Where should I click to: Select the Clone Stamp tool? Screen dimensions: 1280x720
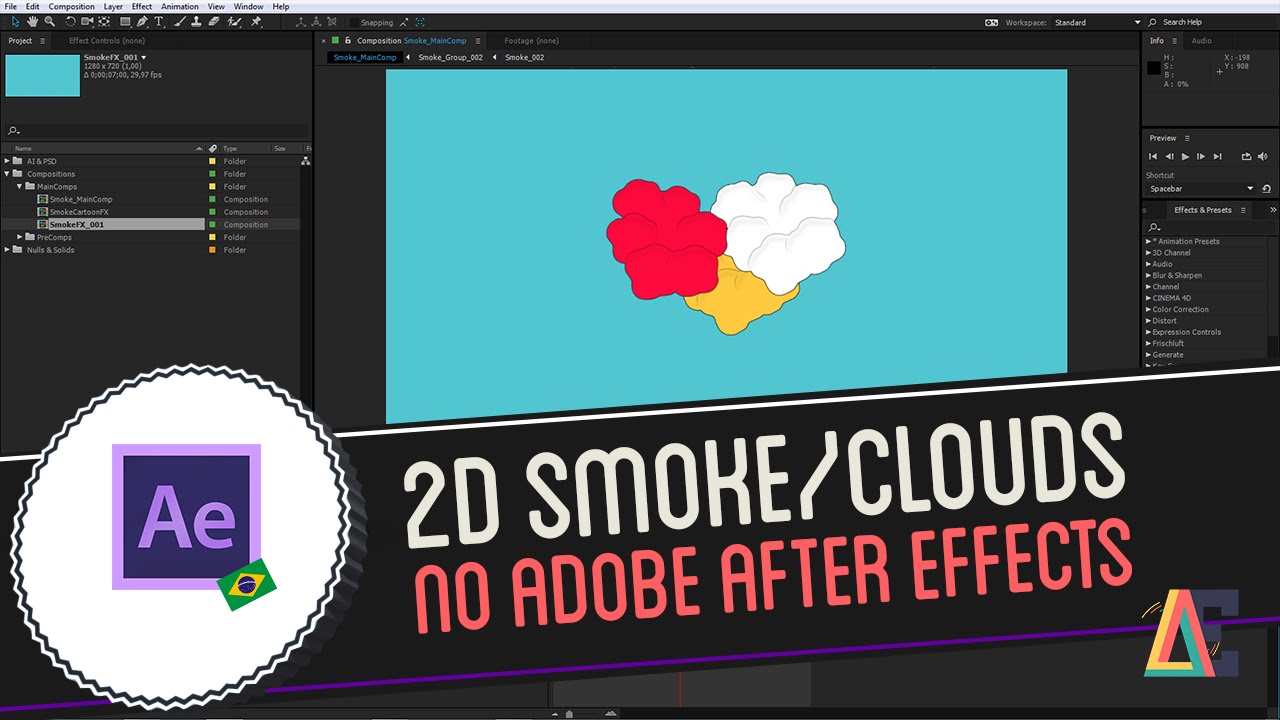196,22
